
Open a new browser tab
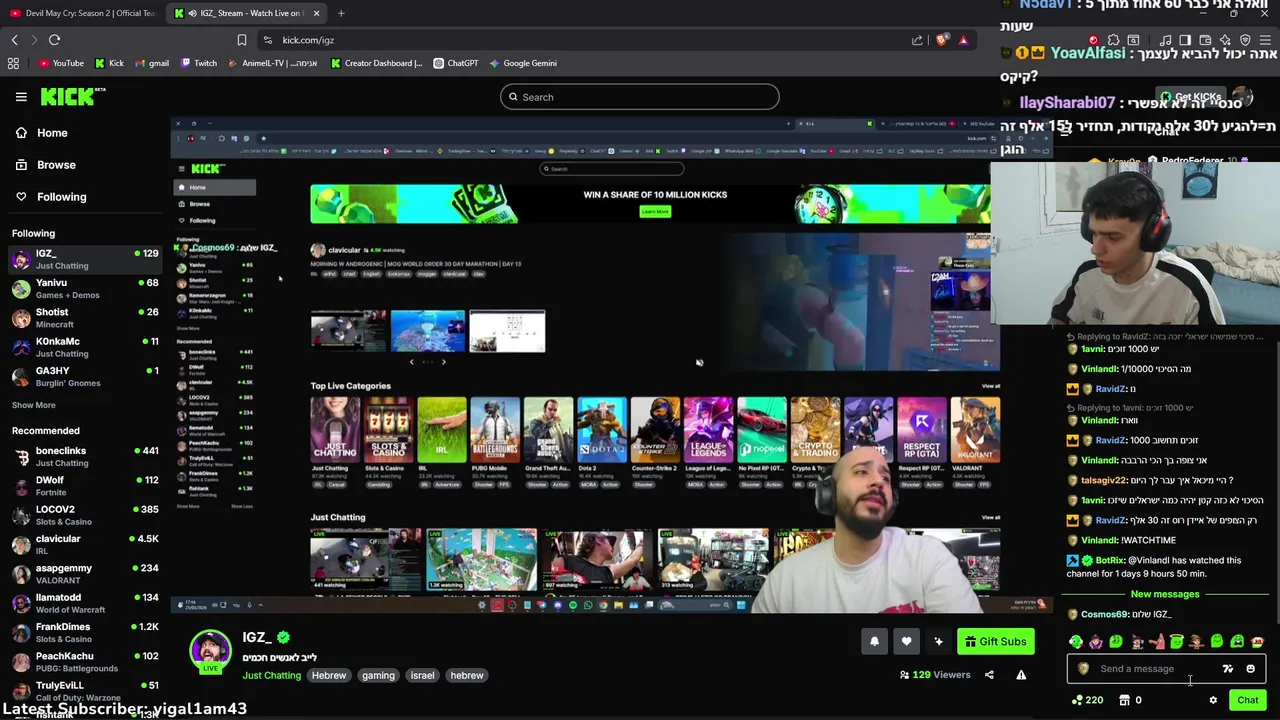coord(341,13)
